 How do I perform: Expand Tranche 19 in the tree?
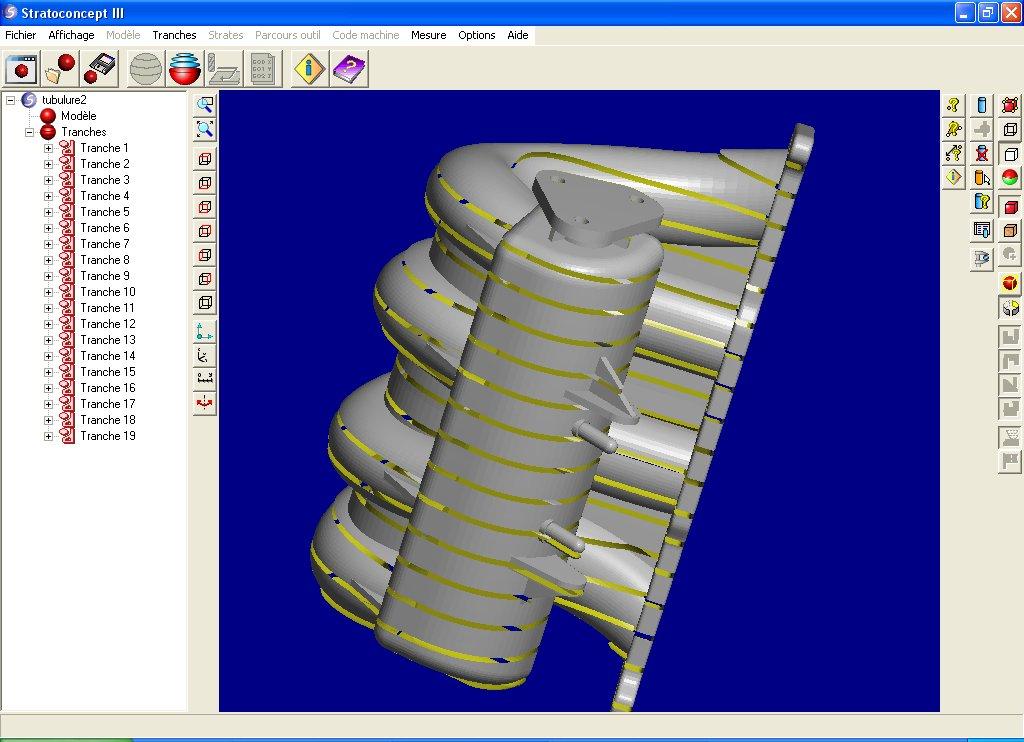pyautogui.click(x=48, y=436)
